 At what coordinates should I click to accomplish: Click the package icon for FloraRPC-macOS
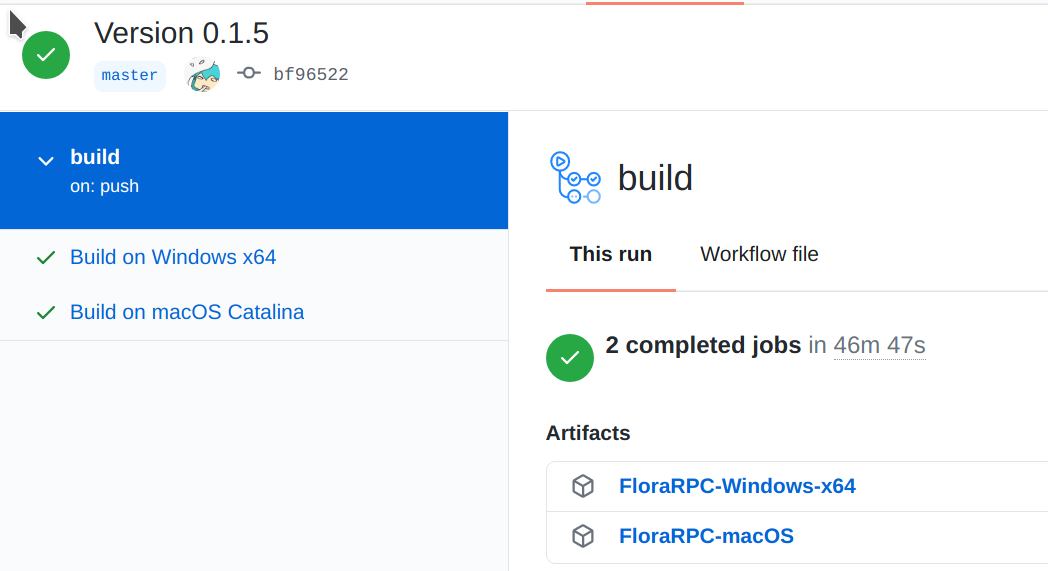tap(582, 536)
